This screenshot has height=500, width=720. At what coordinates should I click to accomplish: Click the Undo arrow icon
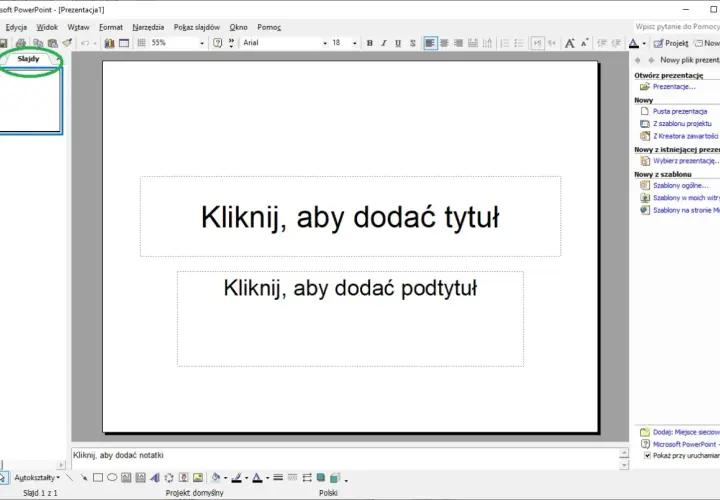pos(84,43)
